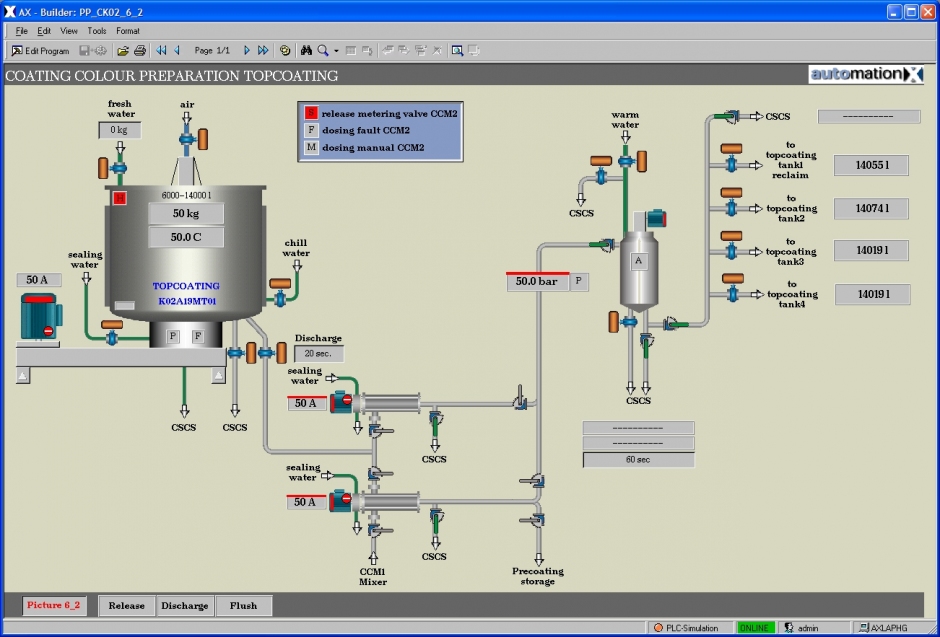Click the red S release metering valve indicator

(x=311, y=113)
